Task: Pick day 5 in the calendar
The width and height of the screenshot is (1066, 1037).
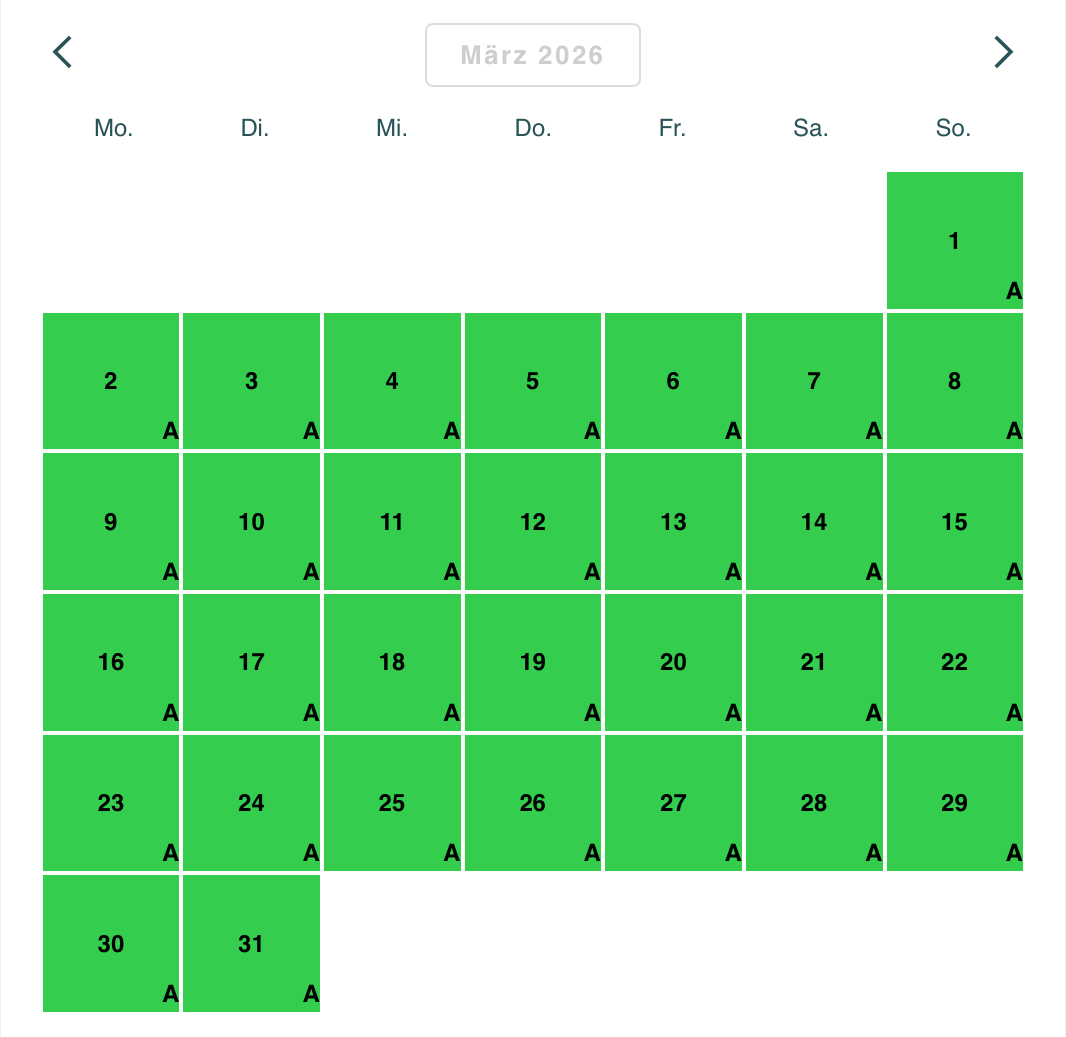Action: 532,381
